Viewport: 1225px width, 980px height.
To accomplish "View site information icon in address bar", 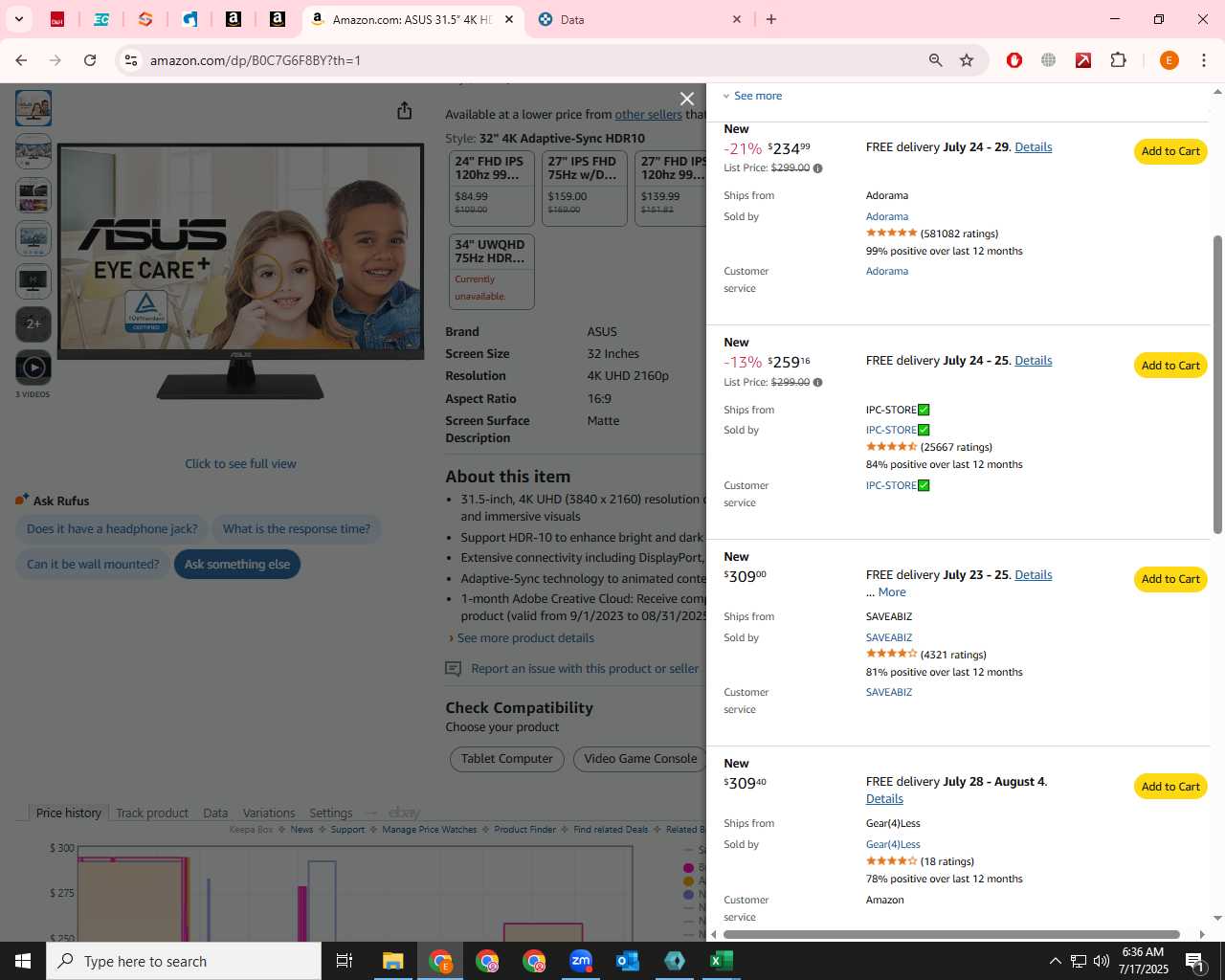I will 131,60.
